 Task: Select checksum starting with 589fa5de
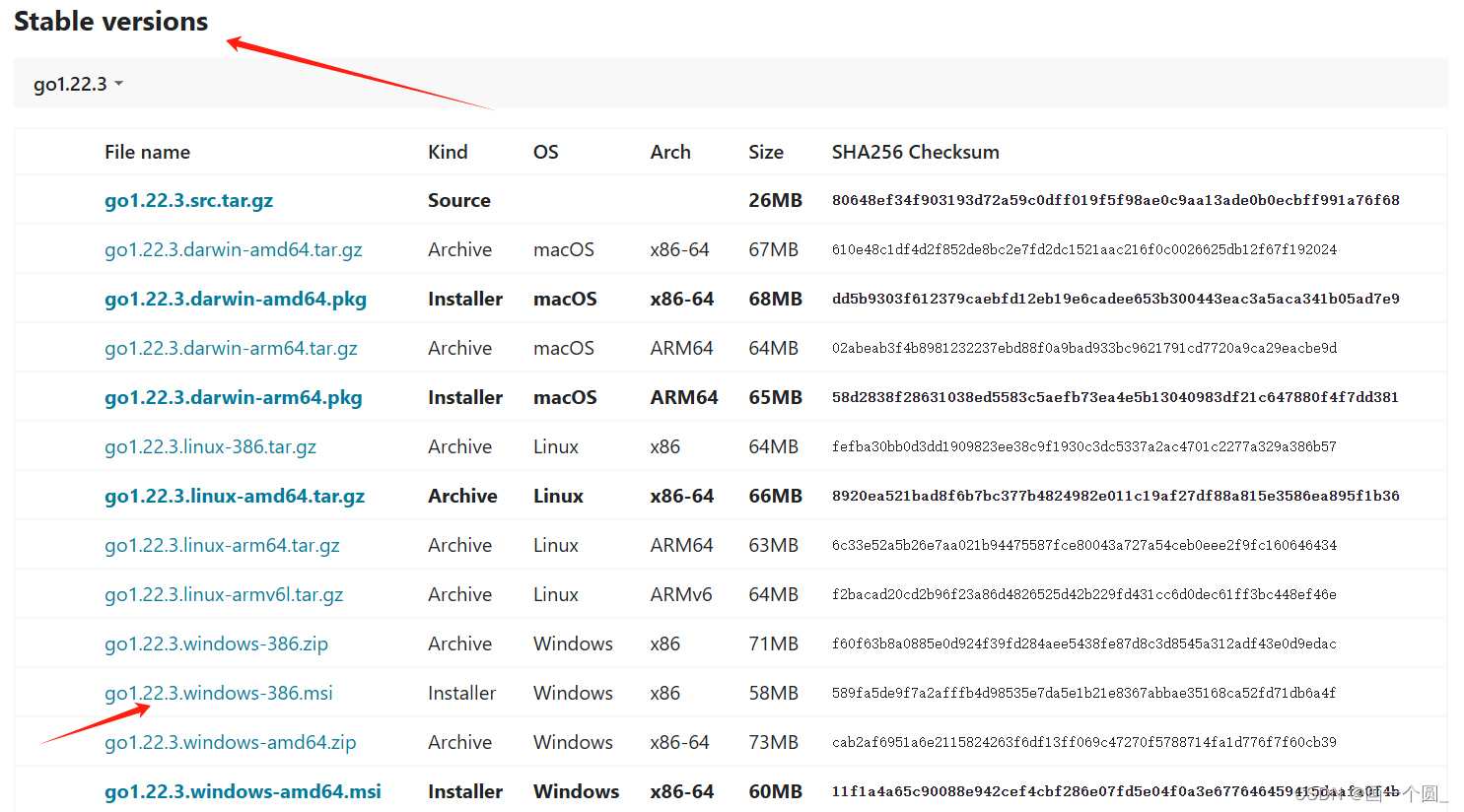pos(1084,693)
